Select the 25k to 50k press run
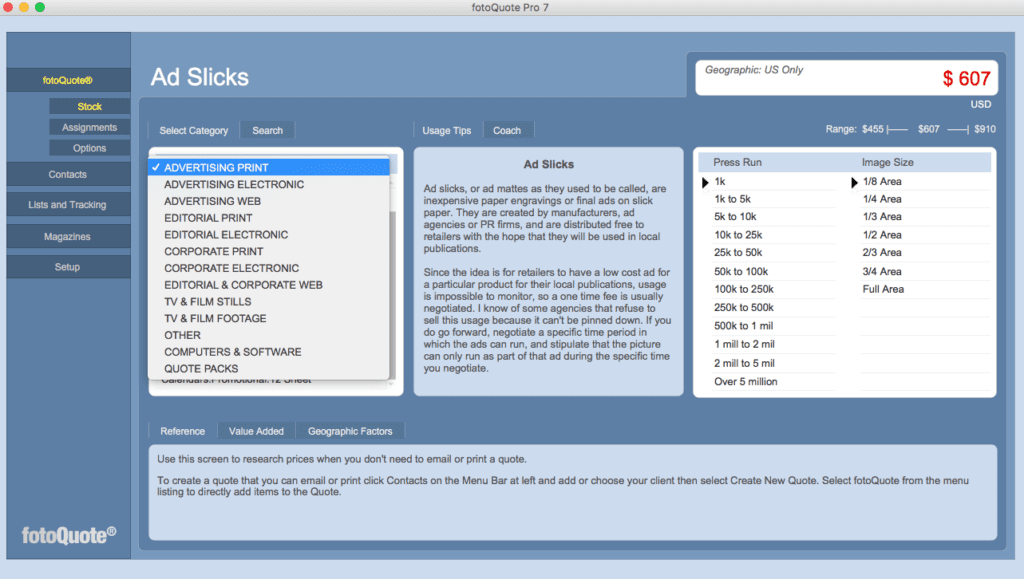1024x579 pixels. coord(738,253)
